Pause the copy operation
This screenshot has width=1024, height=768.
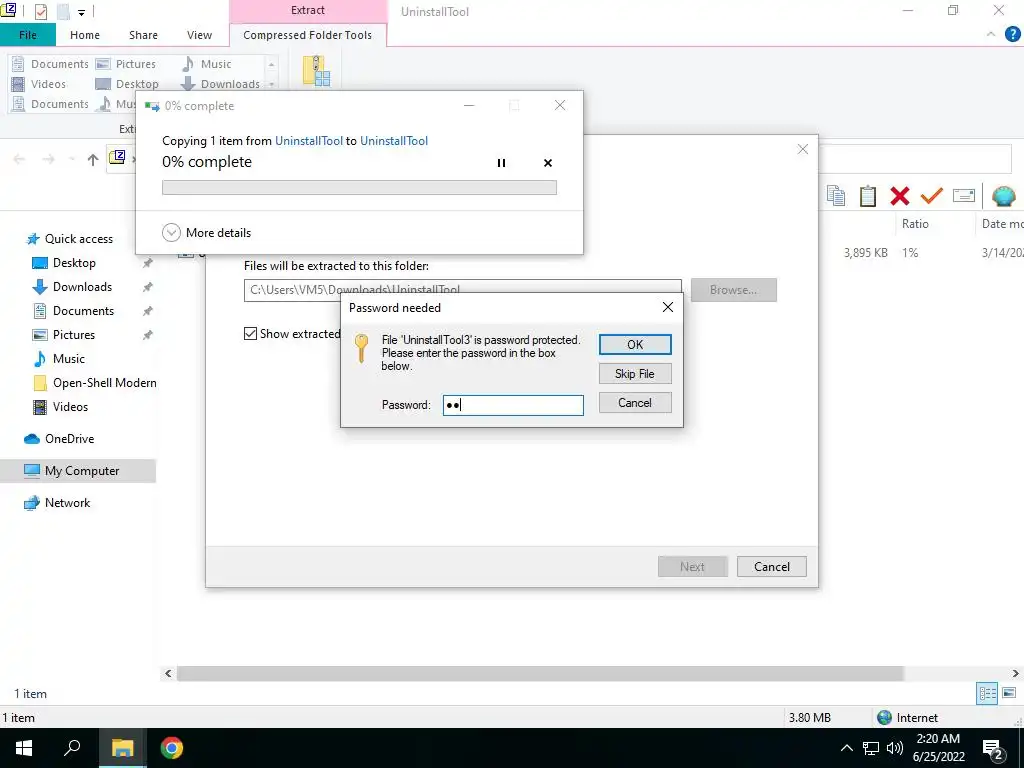[501, 163]
